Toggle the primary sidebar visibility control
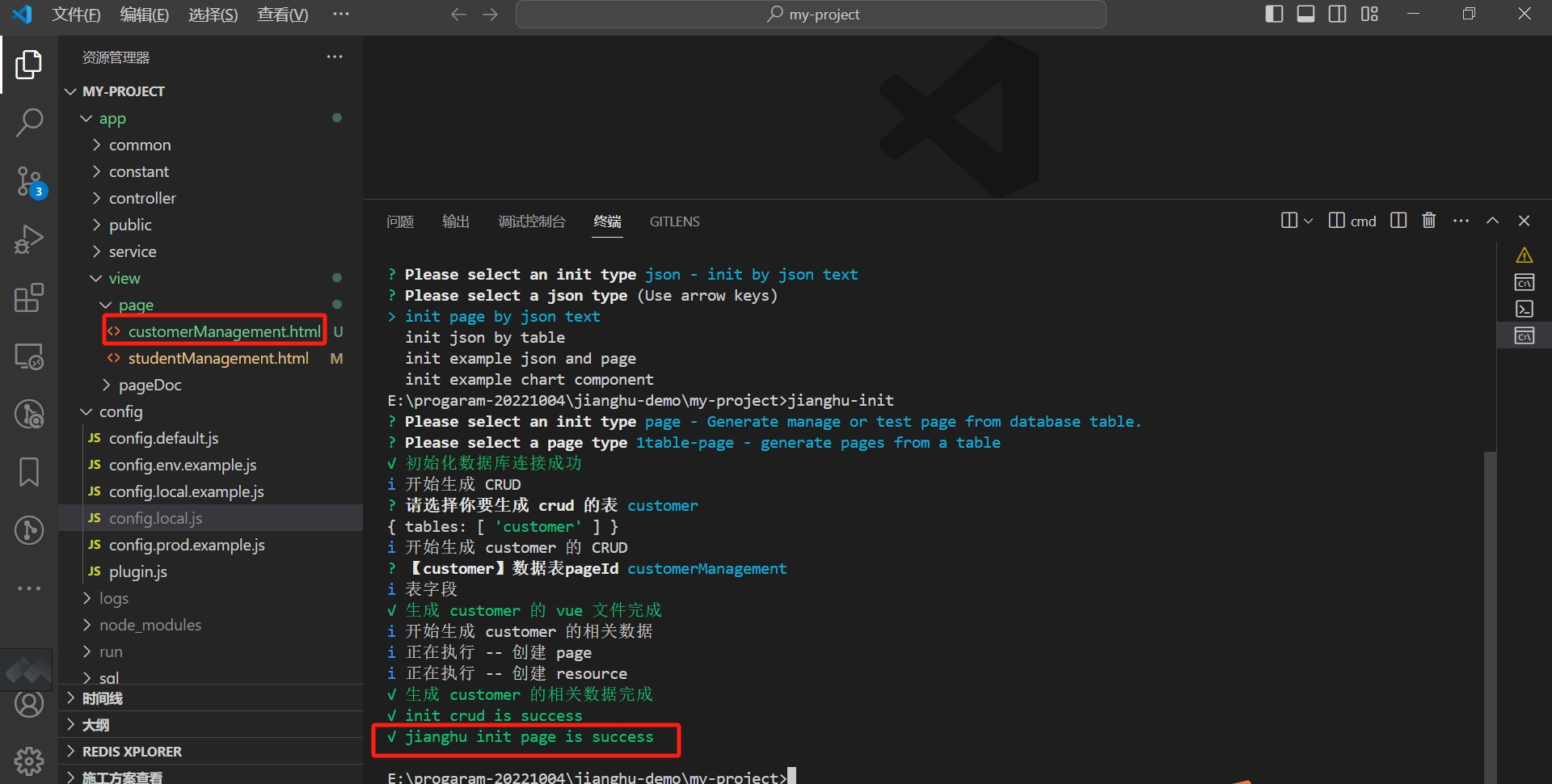The width and height of the screenshot is (1552, 784). point(1274,14)
